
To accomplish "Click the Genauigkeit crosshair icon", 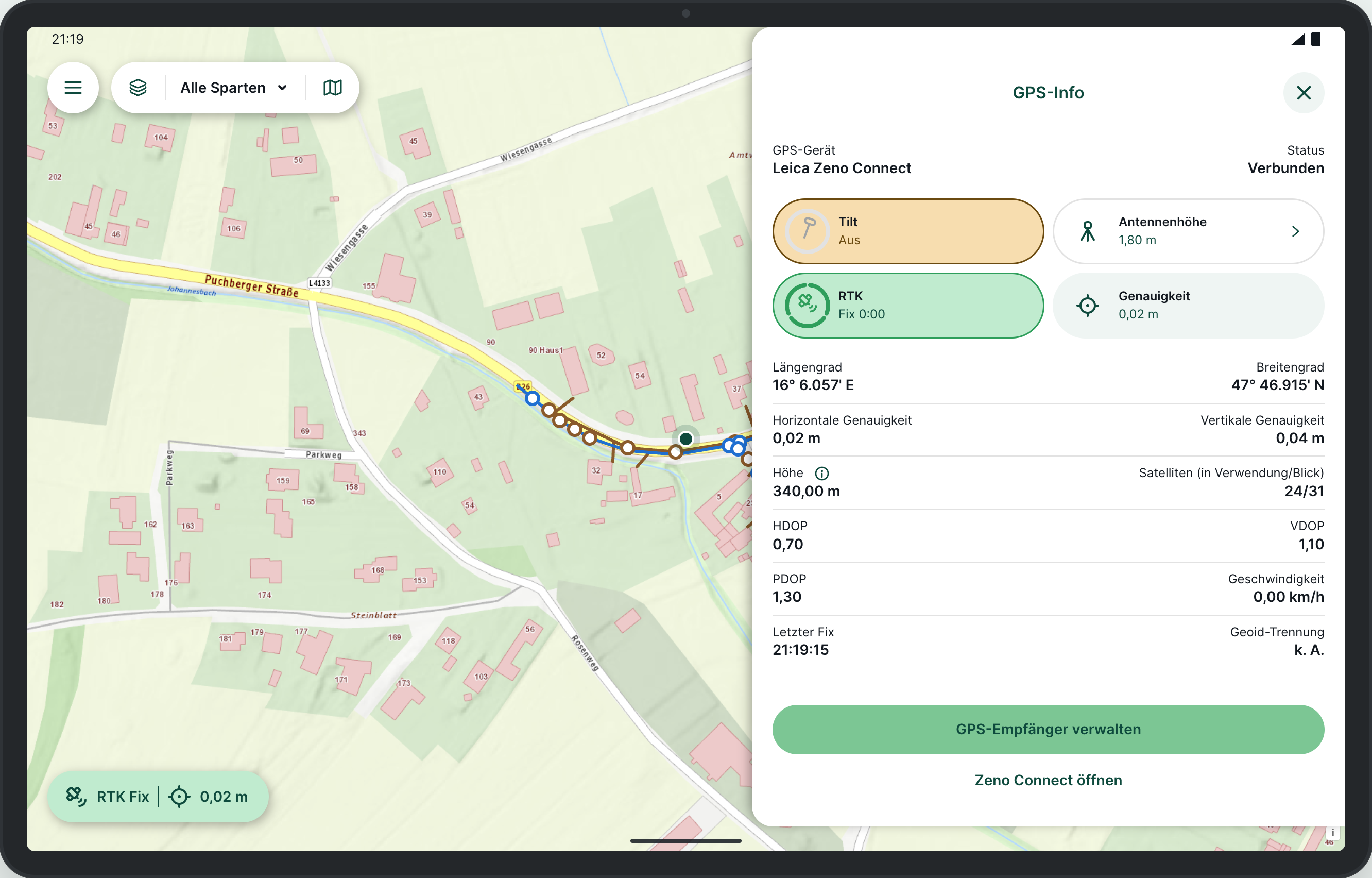I will (x=1088, y=306).
